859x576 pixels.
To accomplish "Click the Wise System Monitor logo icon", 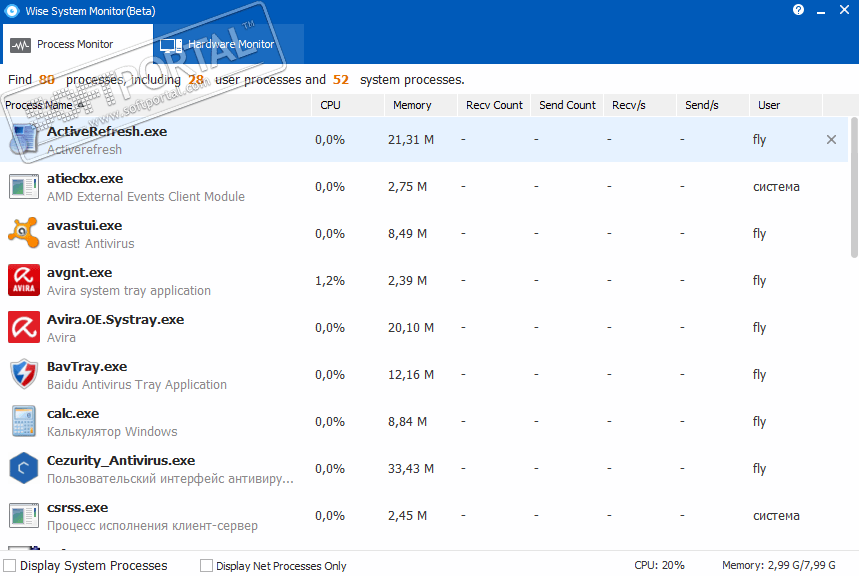I will pos(12,10).
